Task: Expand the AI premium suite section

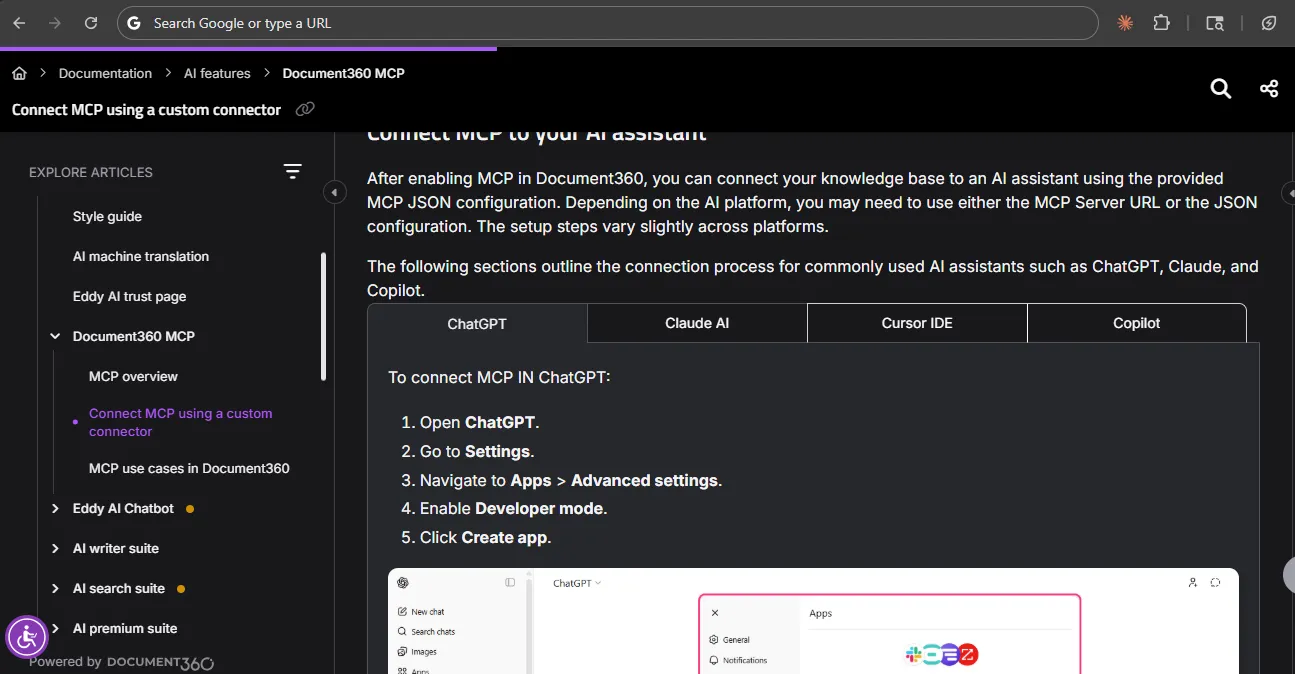Action: click(x=55, y=628)
